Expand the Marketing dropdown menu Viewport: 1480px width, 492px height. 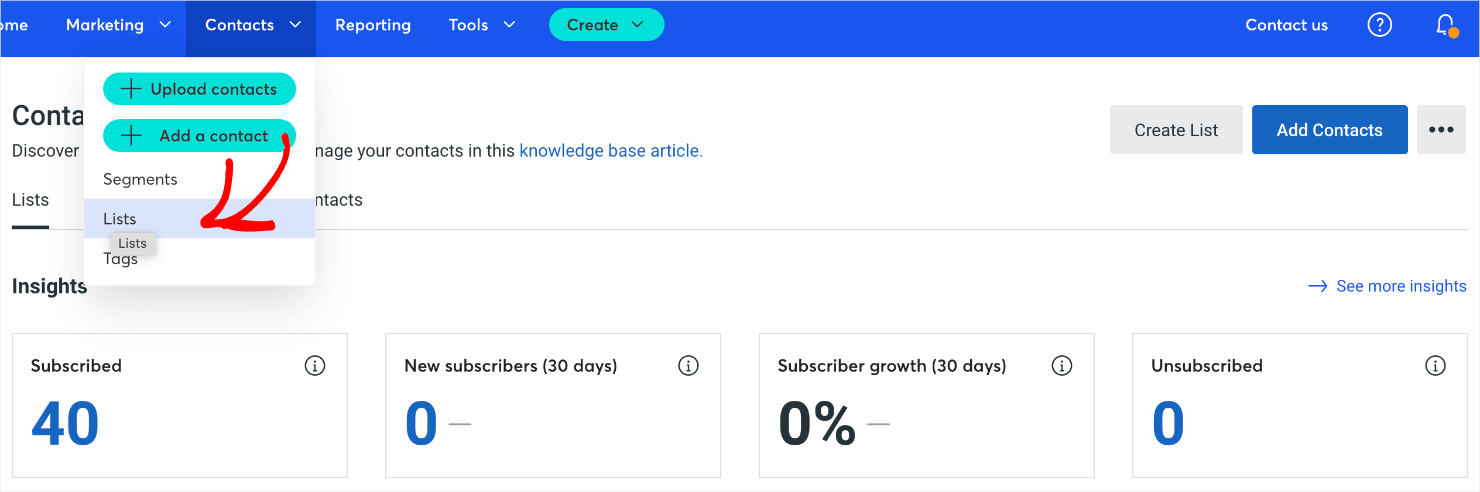tap(119, 25)
